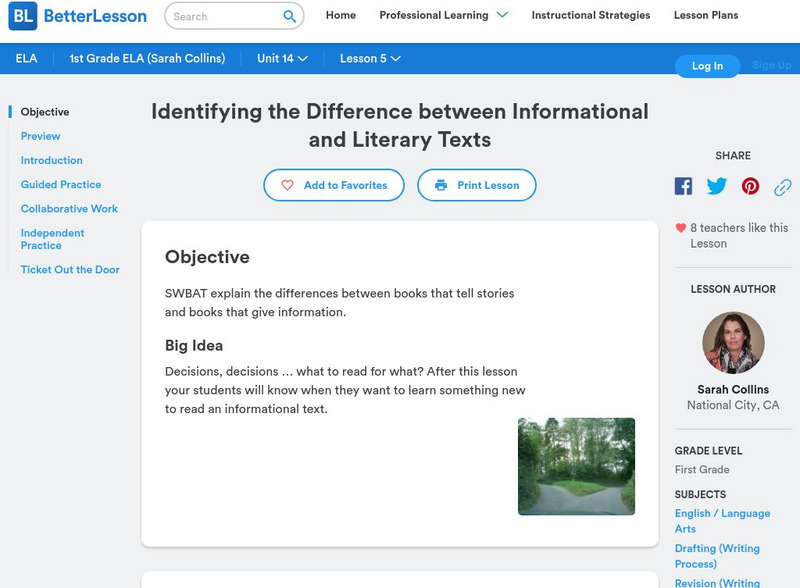Add lesson to Favorites

pos(334,185)
